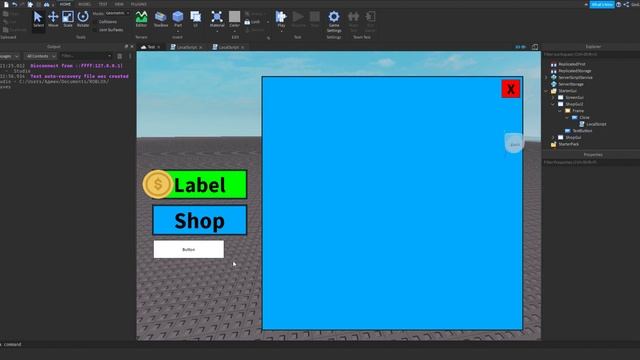The image size is (640, 360).
Task: Switch to the Test place tab
Action: pyautogui.click(x=151, y=47)
